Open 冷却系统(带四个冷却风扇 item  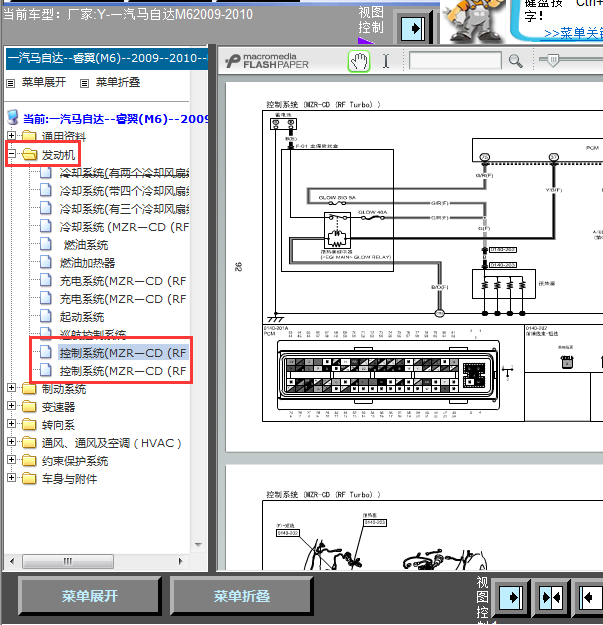124,191
